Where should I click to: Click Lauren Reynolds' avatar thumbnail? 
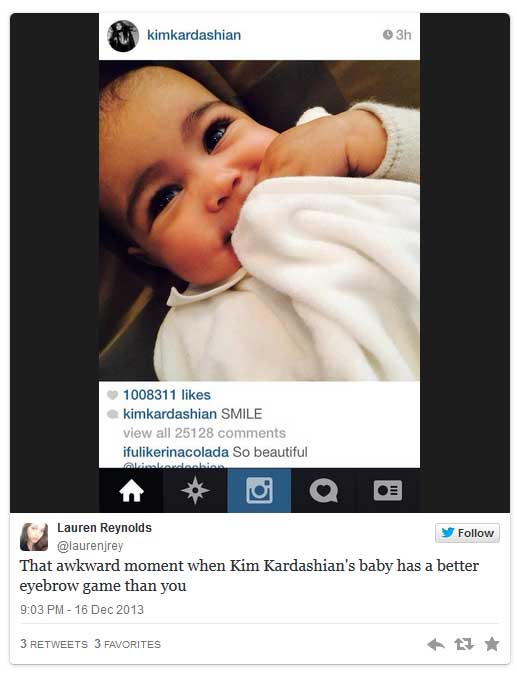coord(34,537)
